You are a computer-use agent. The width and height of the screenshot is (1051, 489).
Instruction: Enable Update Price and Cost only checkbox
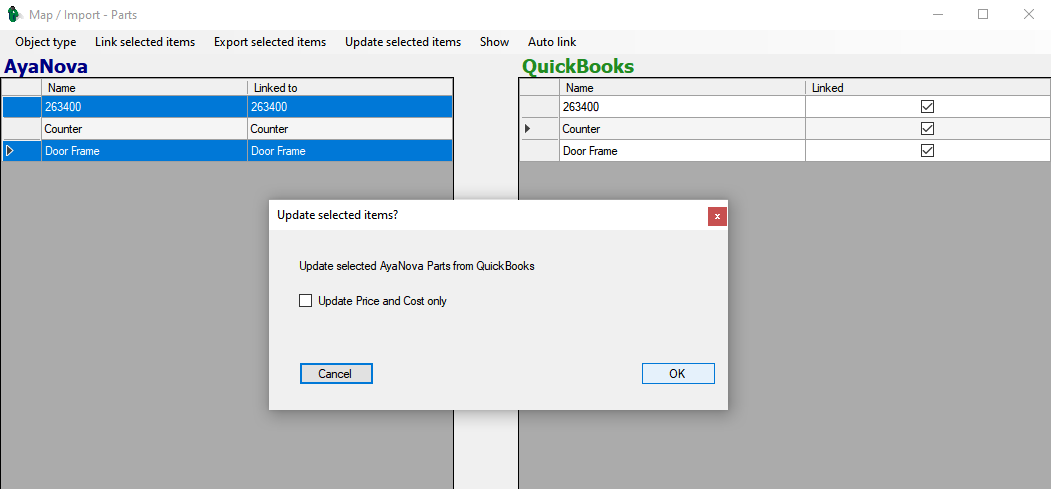pyautogui.click(x=306, y=301)
